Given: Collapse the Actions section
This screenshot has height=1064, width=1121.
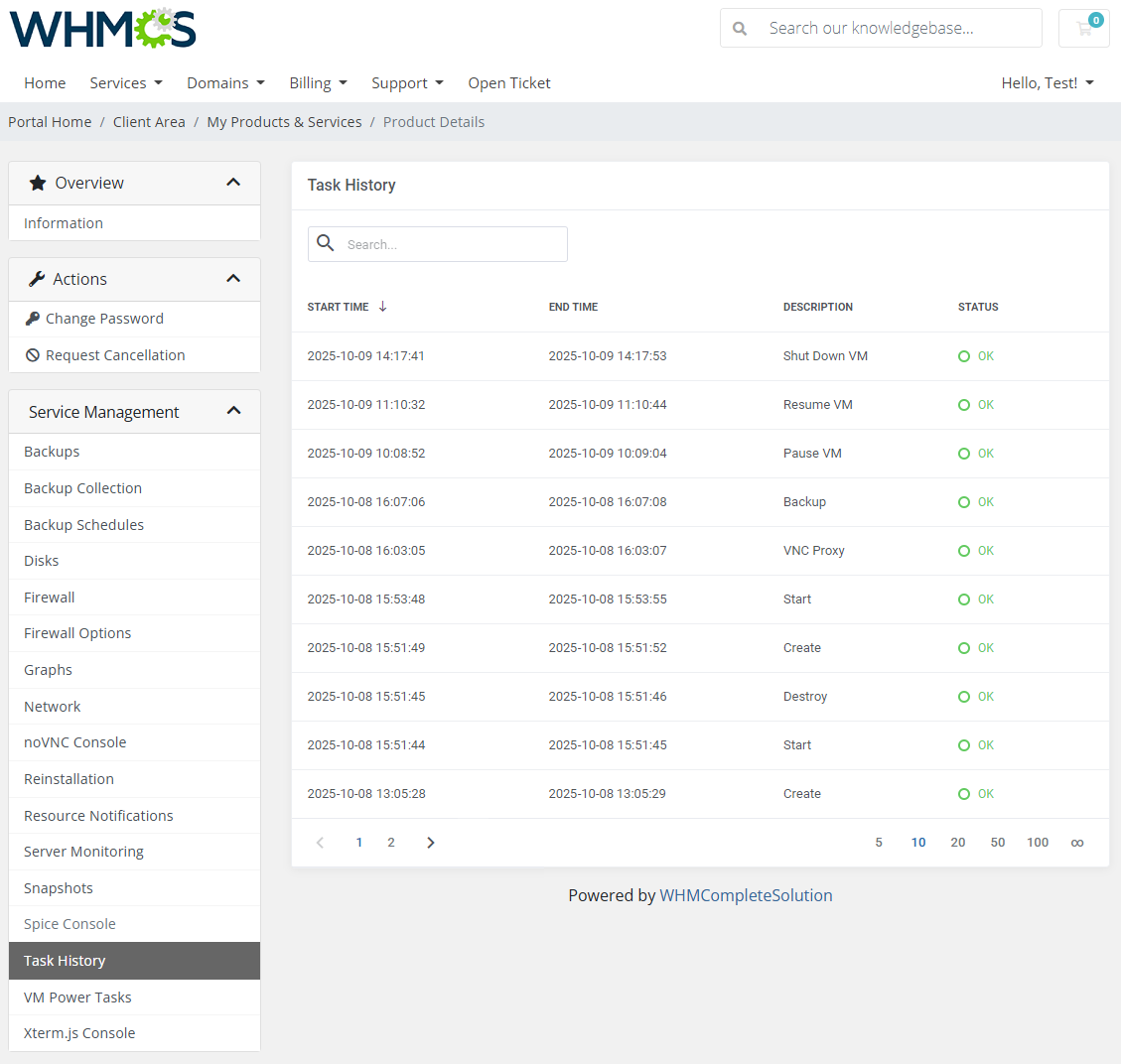Looking at the screenshot, I should click(x=233, y=278).
